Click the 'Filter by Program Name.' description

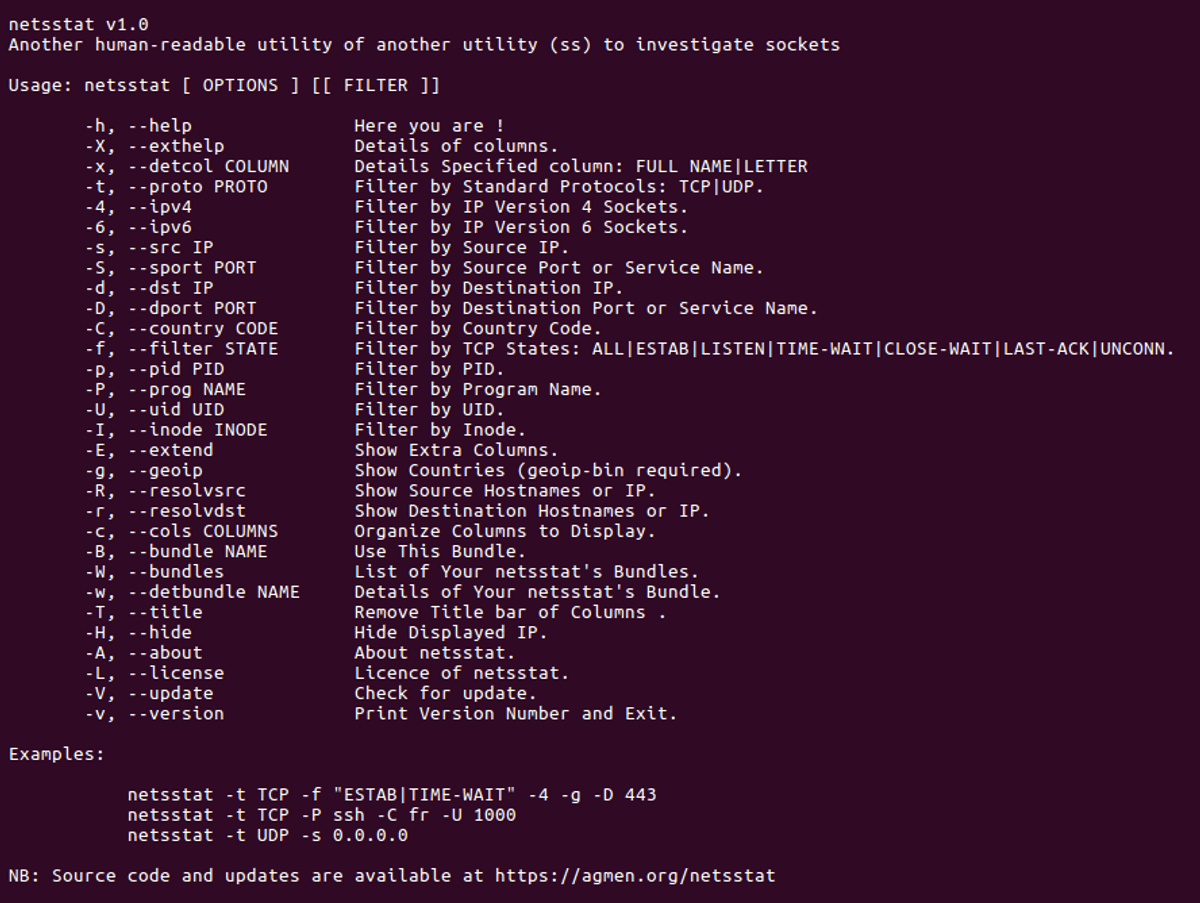pyautogui.click(x=477, y=389)
